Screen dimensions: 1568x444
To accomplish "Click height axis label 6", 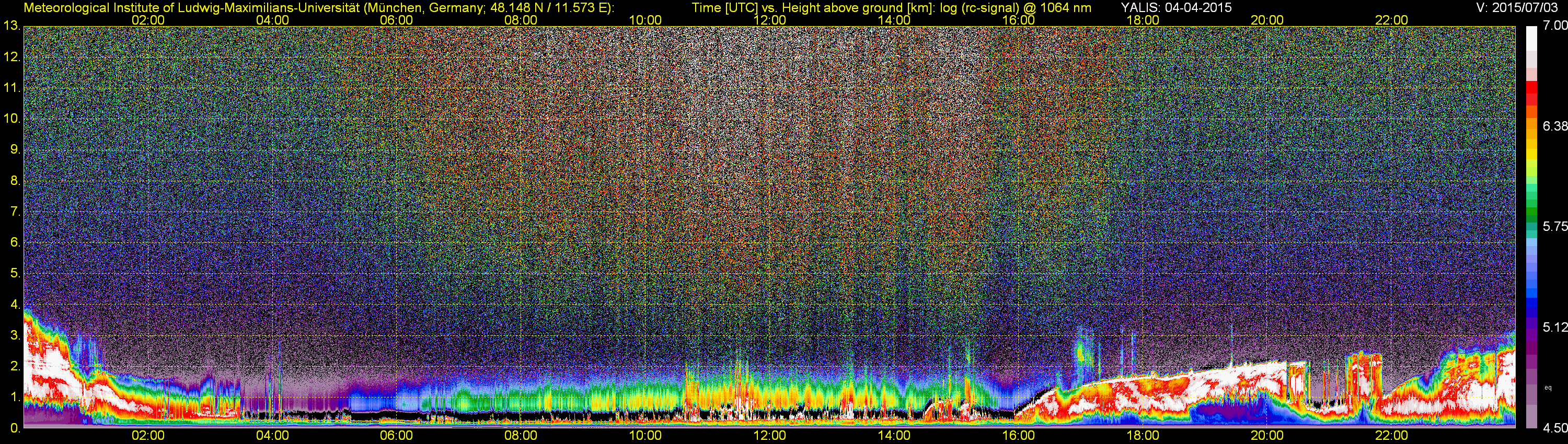I will pyautogui.click(x=15, y=242).
